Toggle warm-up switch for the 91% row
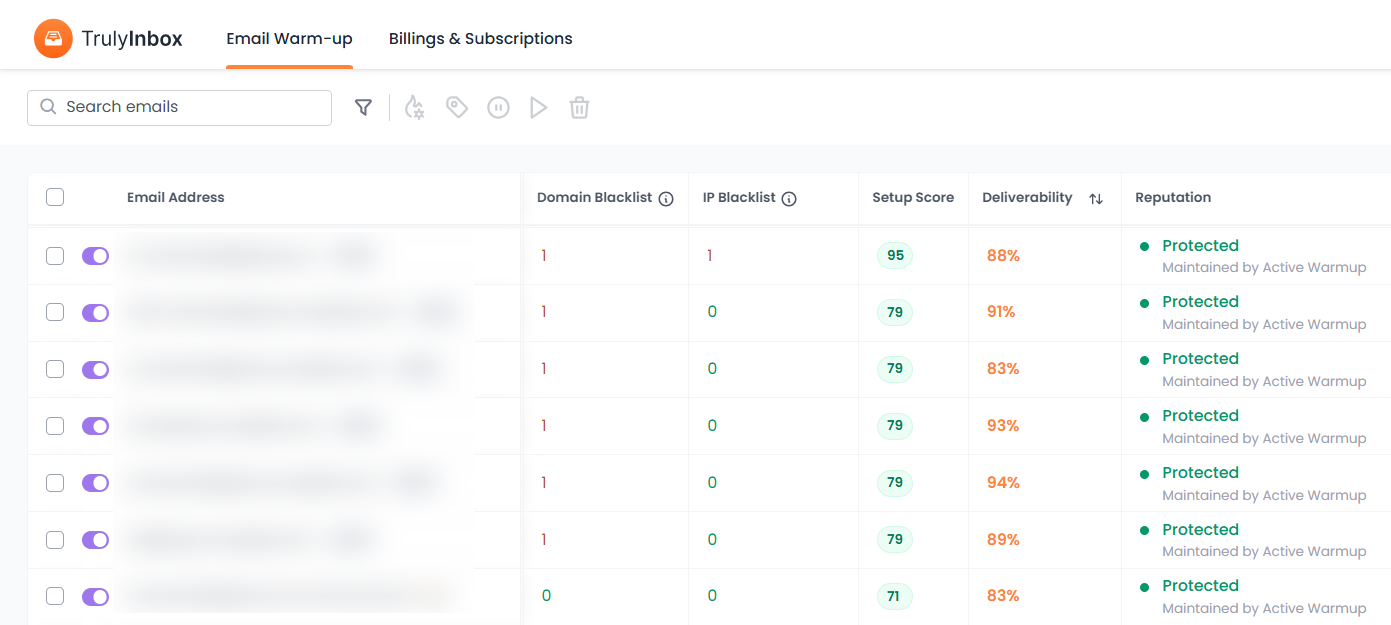The image size is (1391, 625). click(x=95, y=313)
